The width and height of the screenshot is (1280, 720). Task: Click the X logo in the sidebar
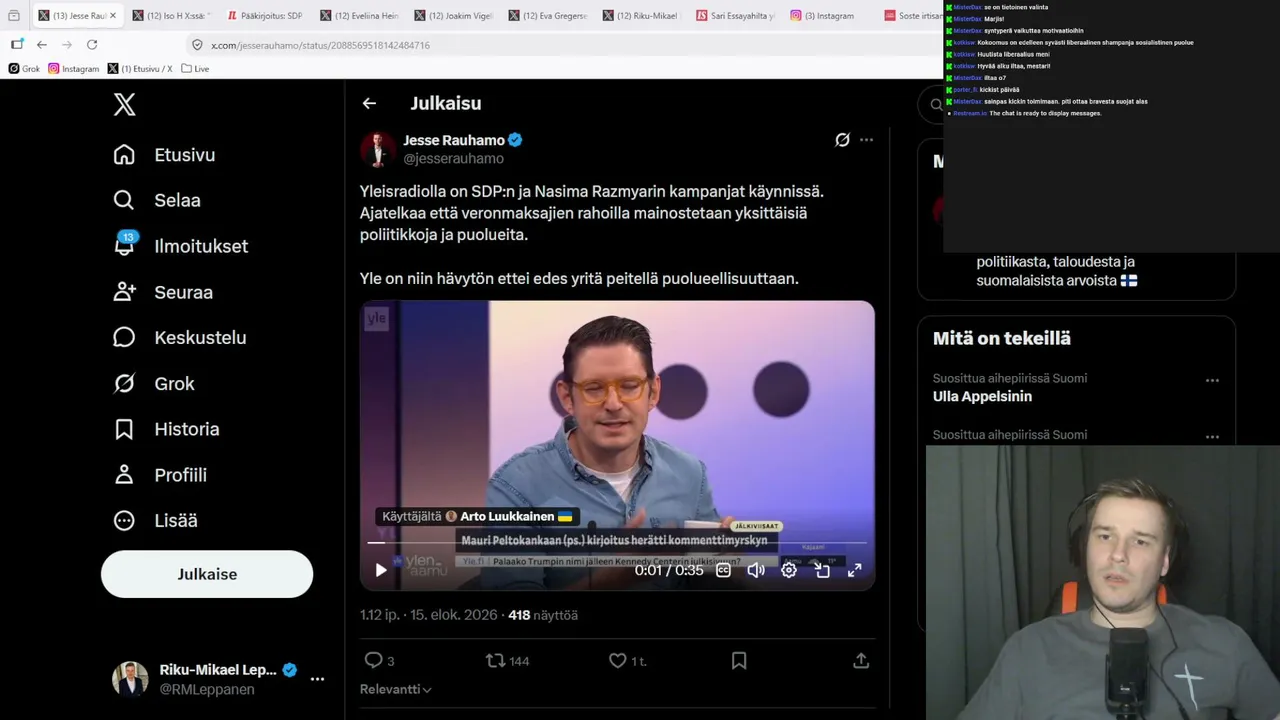pyautogui.click(x=124, y=104)
